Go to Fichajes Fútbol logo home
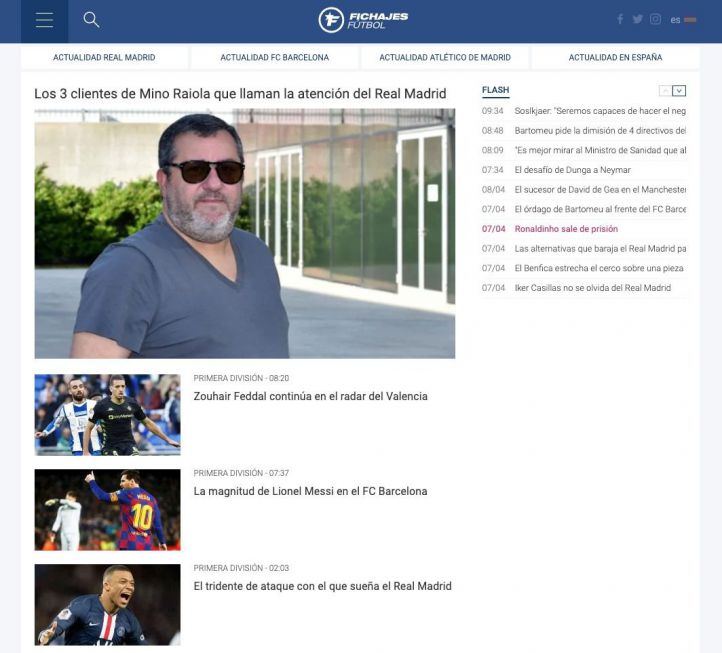This screenshot has height=653, width=722. point(362,20)
